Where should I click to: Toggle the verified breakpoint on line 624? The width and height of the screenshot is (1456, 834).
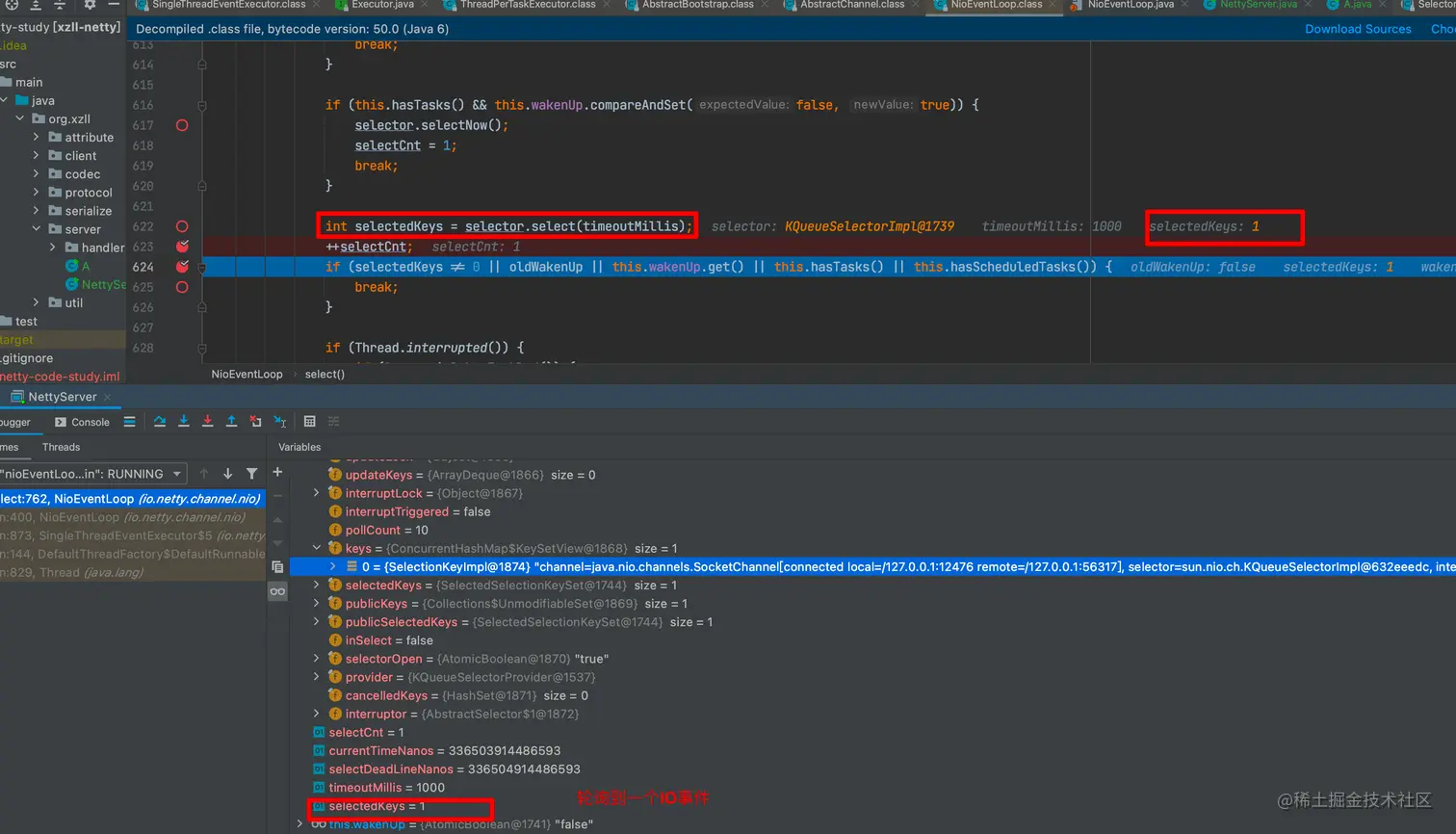coord(182,267)
